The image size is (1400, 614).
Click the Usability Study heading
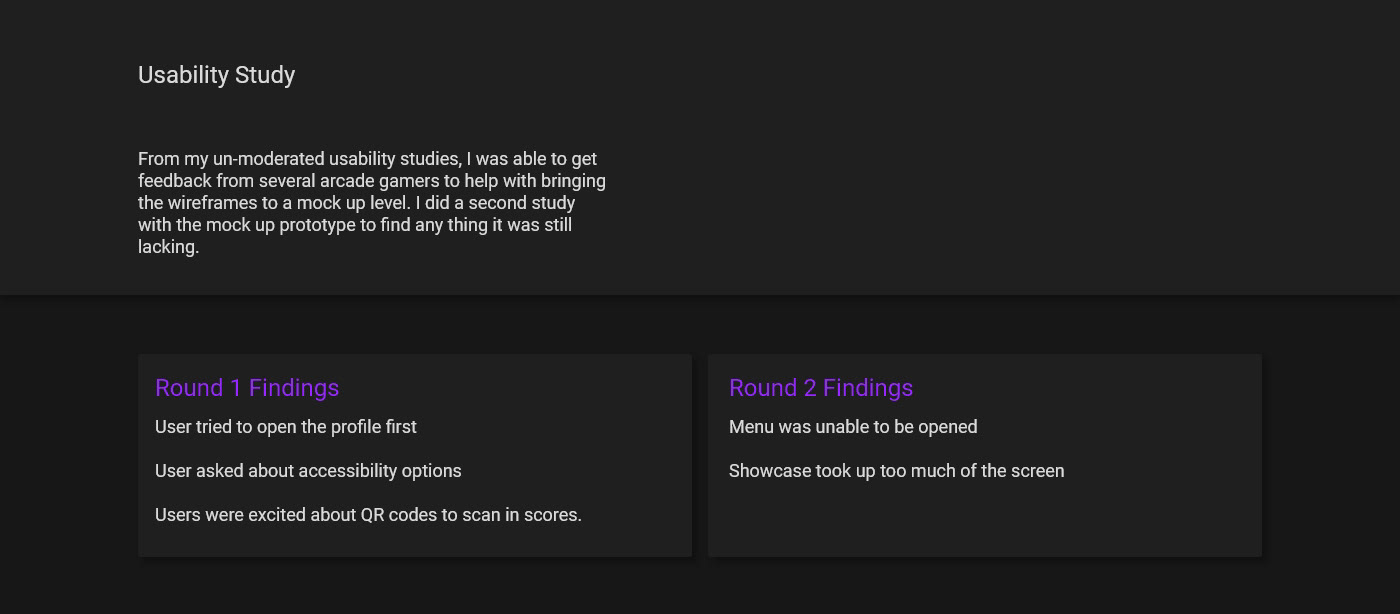[216, 75]
